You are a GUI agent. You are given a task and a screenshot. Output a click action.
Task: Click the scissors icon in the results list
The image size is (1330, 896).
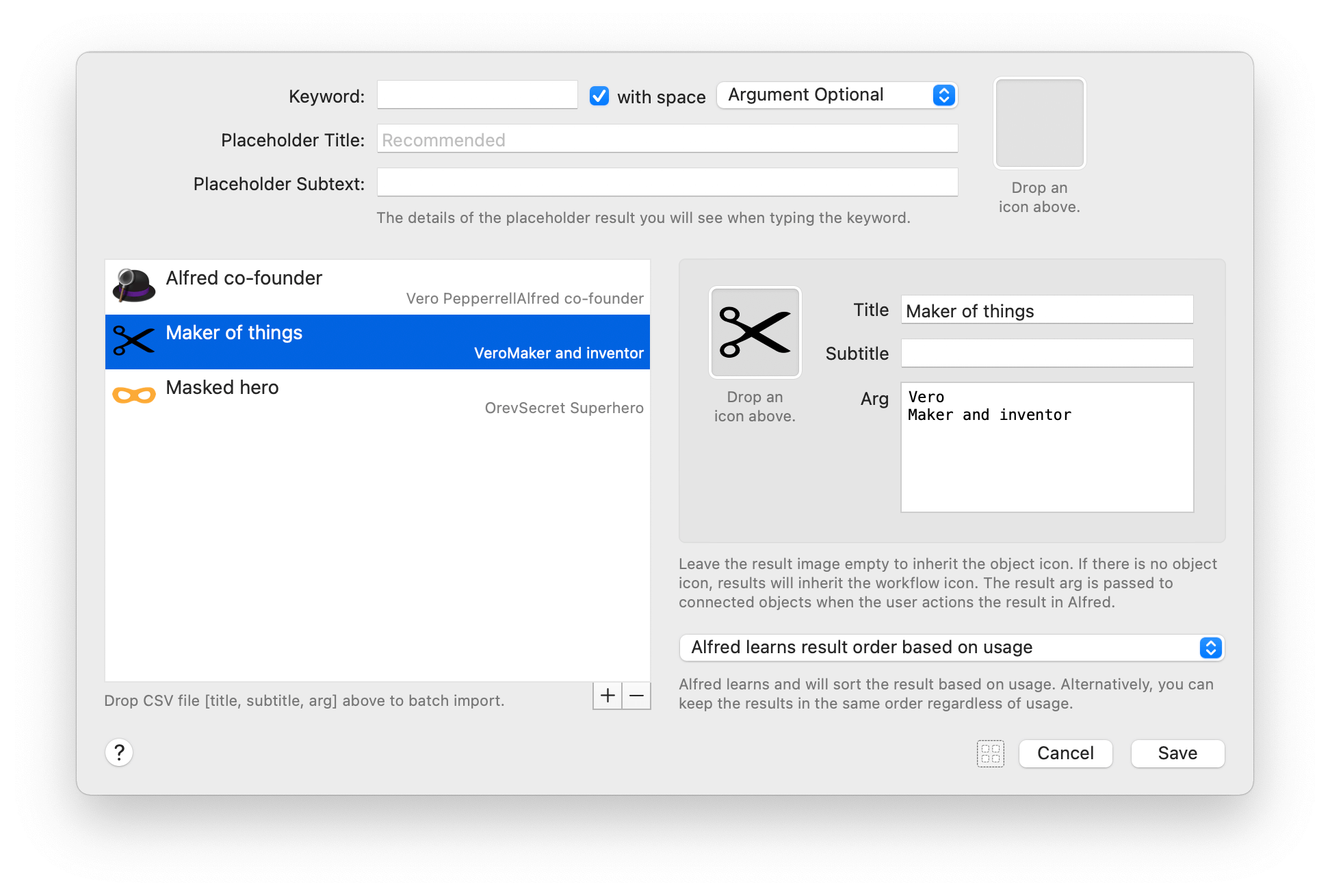(133, 341)
